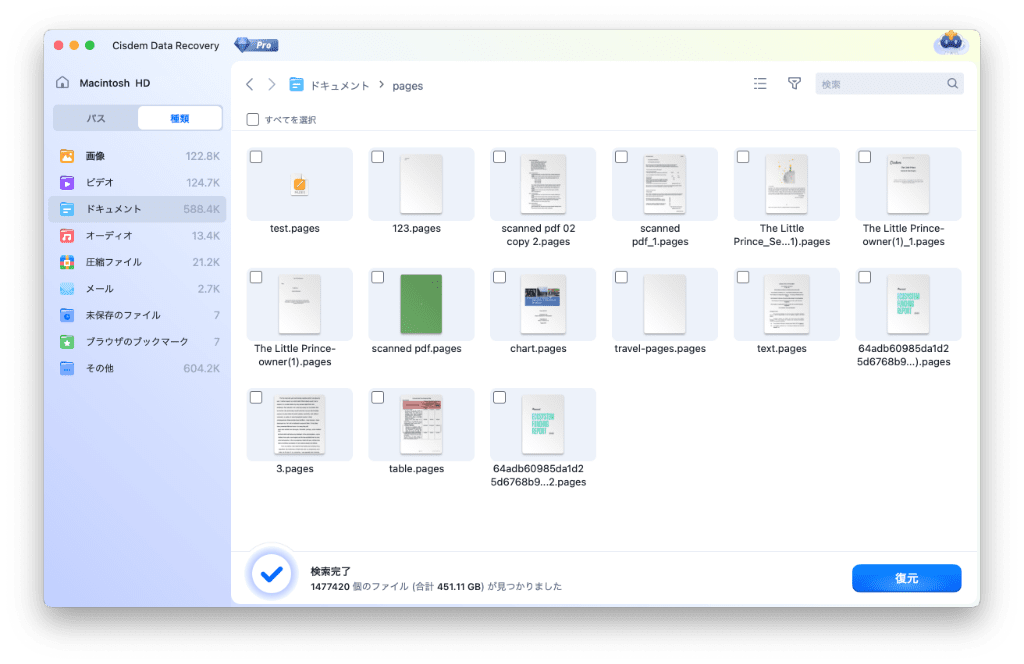
Task: Select 圧縮ファイル category row
Action: [x=137, y=262]
